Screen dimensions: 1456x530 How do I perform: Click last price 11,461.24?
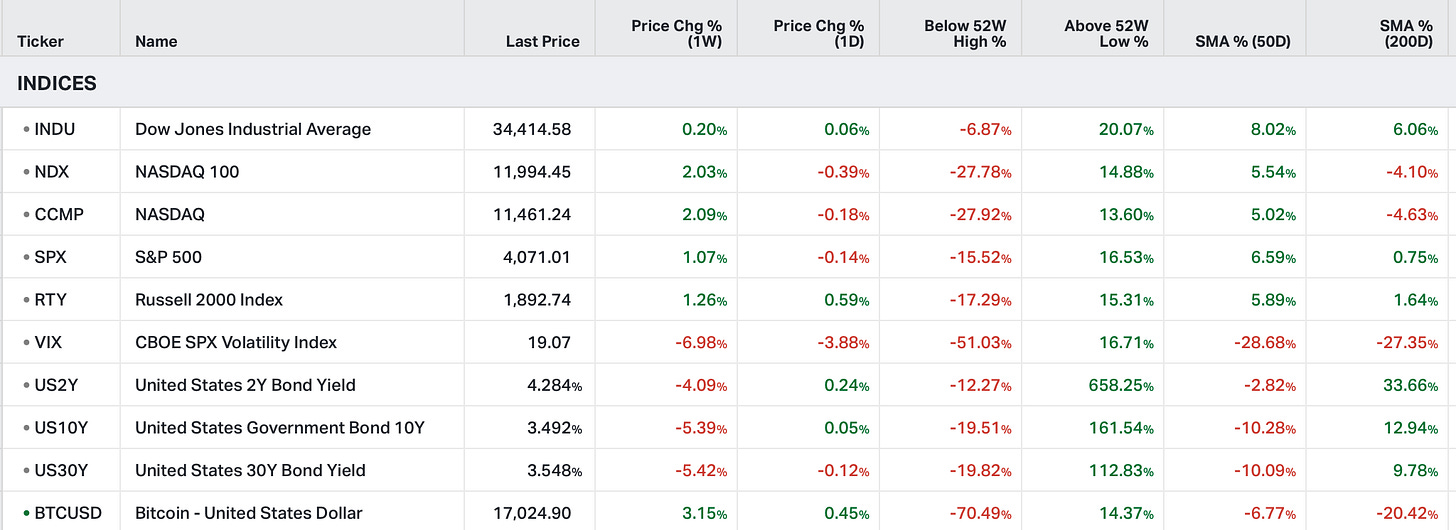533,214
